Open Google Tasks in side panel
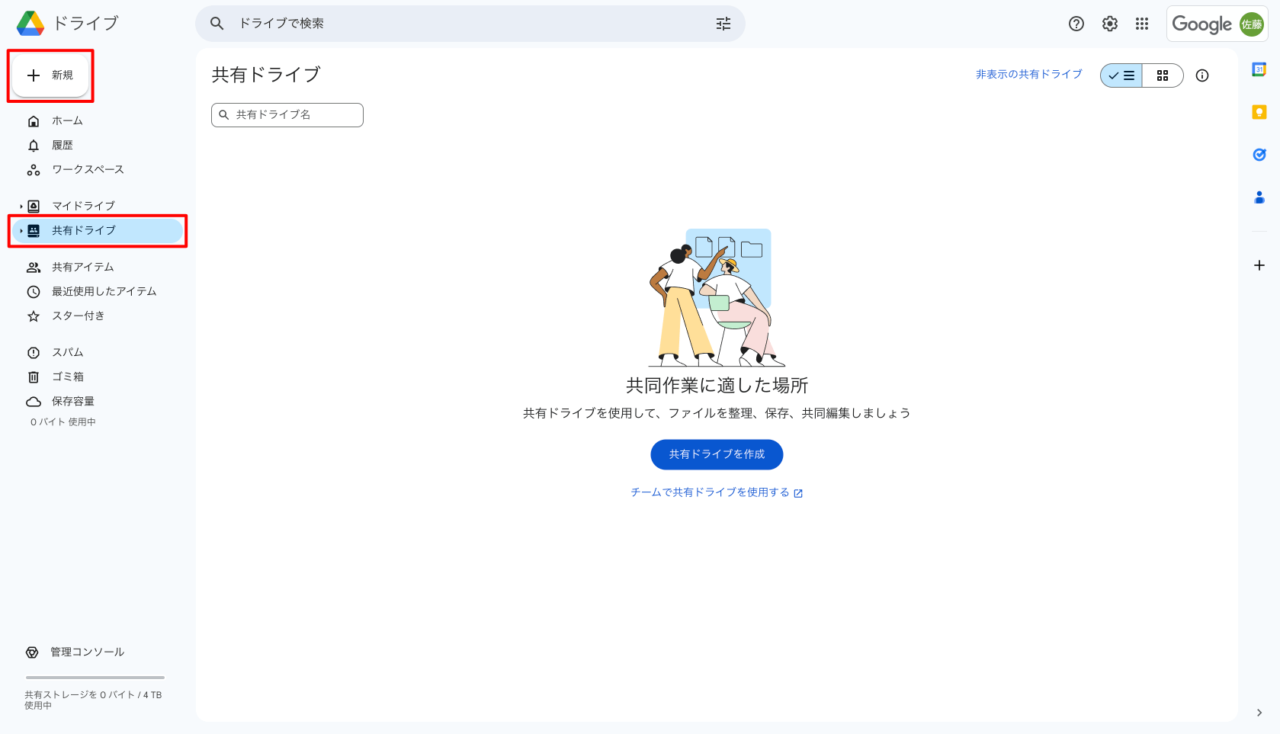Viewport: 1280px width, 734px height. [x=1259, y=155]
